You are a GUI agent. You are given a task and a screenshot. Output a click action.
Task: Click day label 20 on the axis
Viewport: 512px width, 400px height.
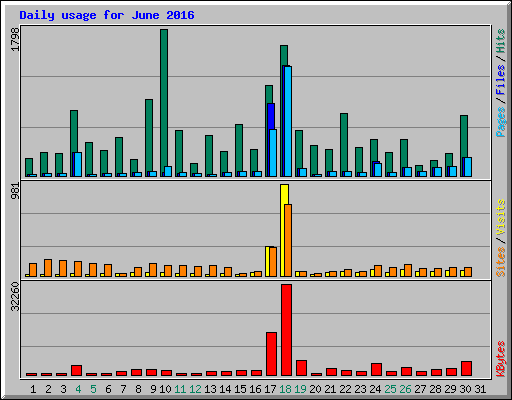pyautogui.click(x=315, y=389)
